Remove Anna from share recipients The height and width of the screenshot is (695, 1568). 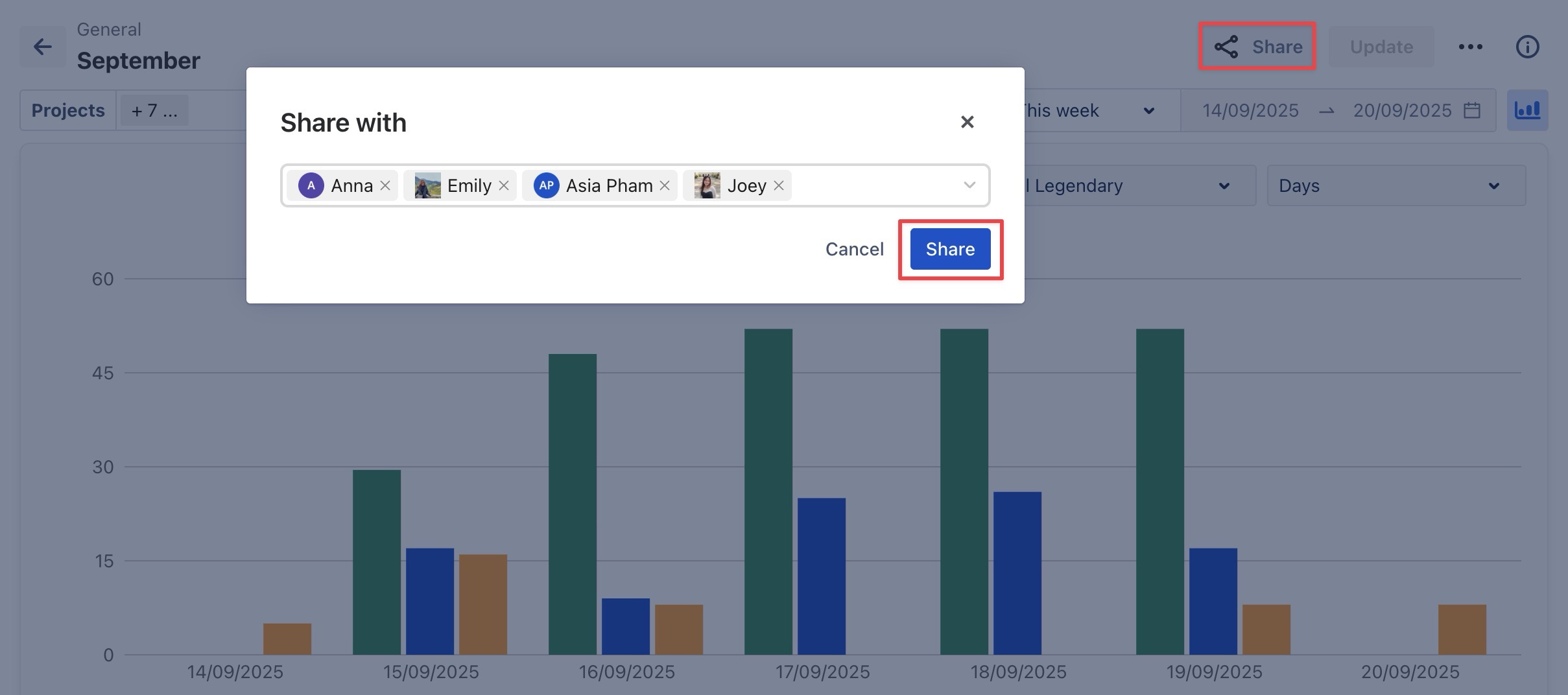[385, 186]
